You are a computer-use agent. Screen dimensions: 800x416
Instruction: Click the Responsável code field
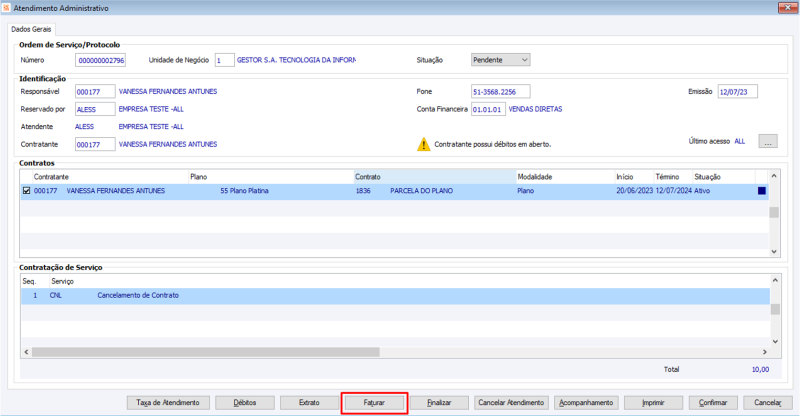[95, 92]
